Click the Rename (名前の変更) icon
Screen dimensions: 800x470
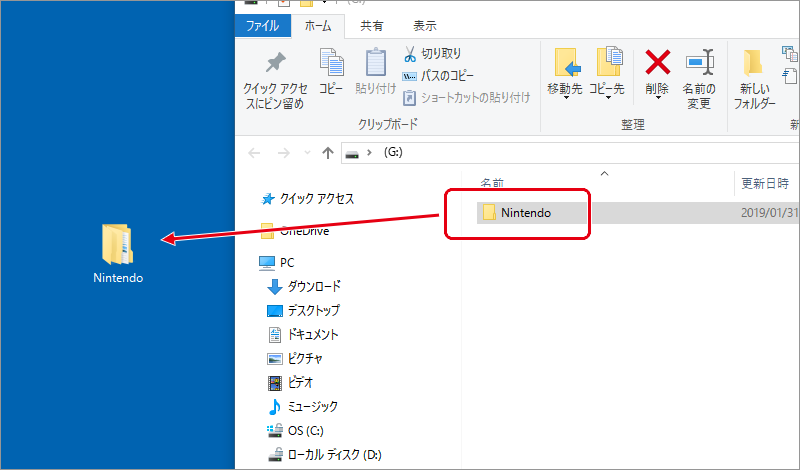699,63
